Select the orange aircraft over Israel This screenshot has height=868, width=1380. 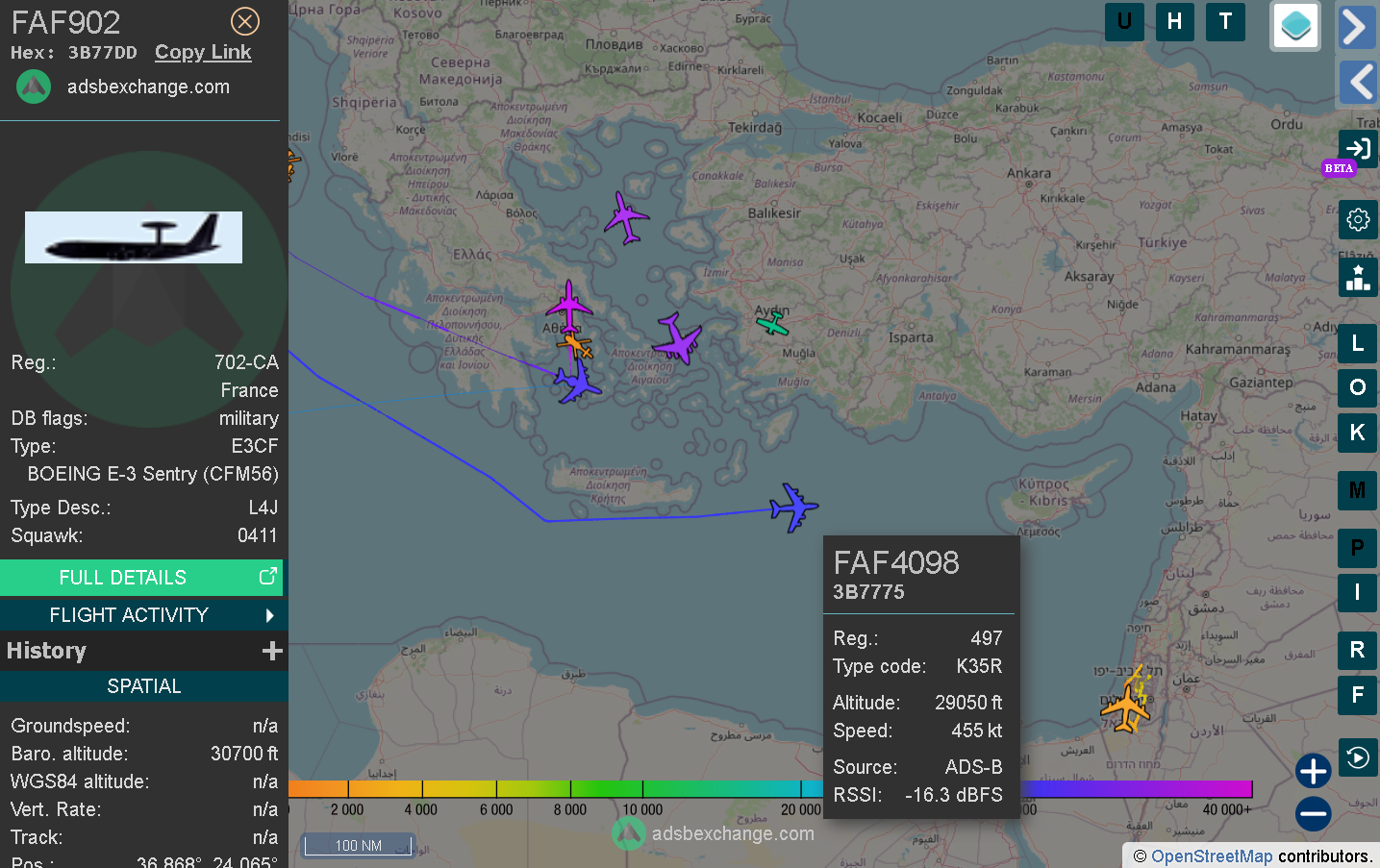tap(1125, 708)
